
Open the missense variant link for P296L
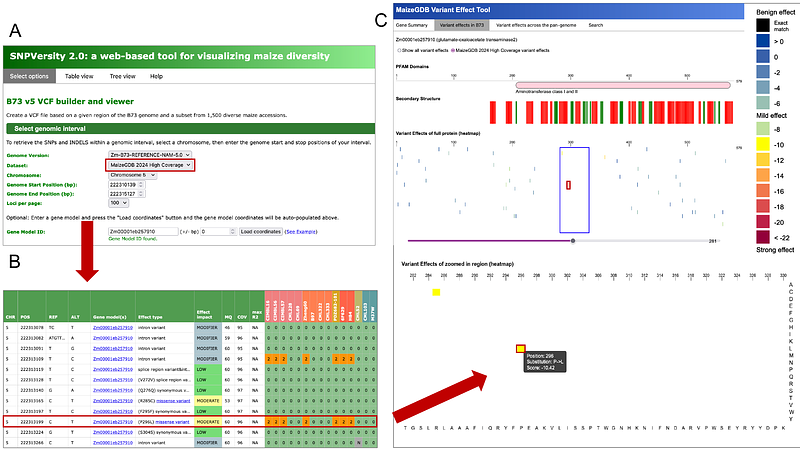point(172,422)
